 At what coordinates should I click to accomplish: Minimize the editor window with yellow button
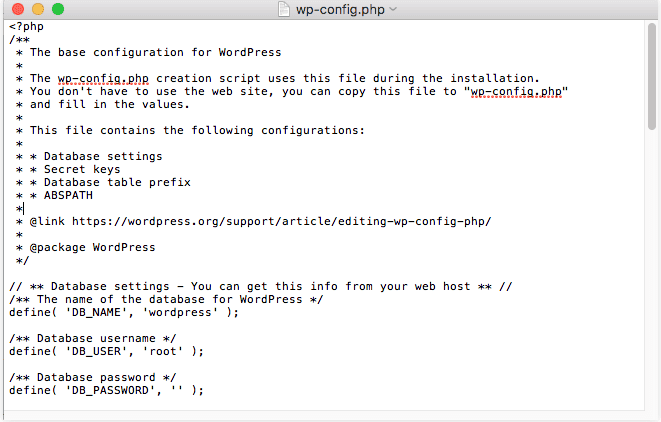(35, 9)
